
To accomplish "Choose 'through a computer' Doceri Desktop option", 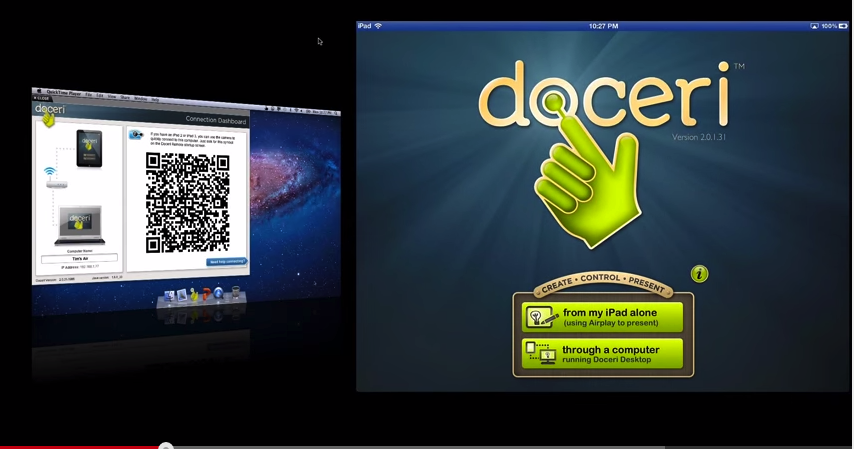I will 602,353.
